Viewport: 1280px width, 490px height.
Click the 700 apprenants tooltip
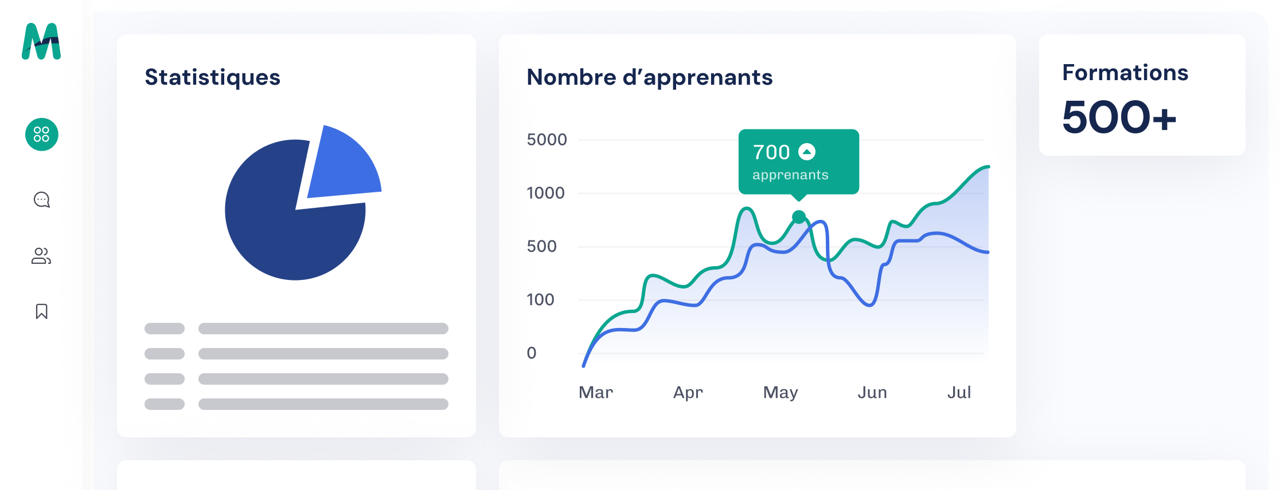(x=797, y=162)
